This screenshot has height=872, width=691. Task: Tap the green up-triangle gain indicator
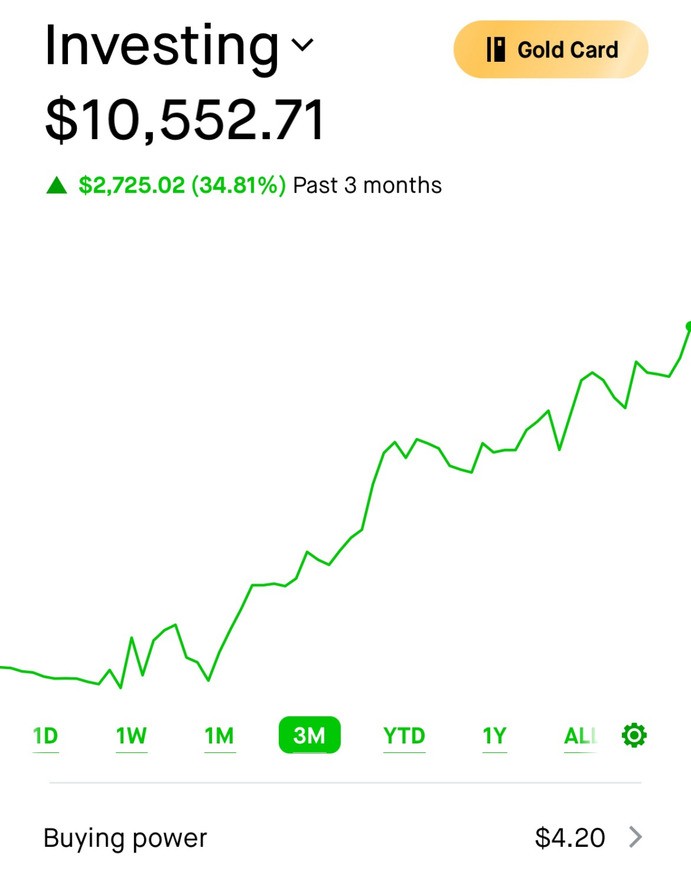(x=57, y=185)
